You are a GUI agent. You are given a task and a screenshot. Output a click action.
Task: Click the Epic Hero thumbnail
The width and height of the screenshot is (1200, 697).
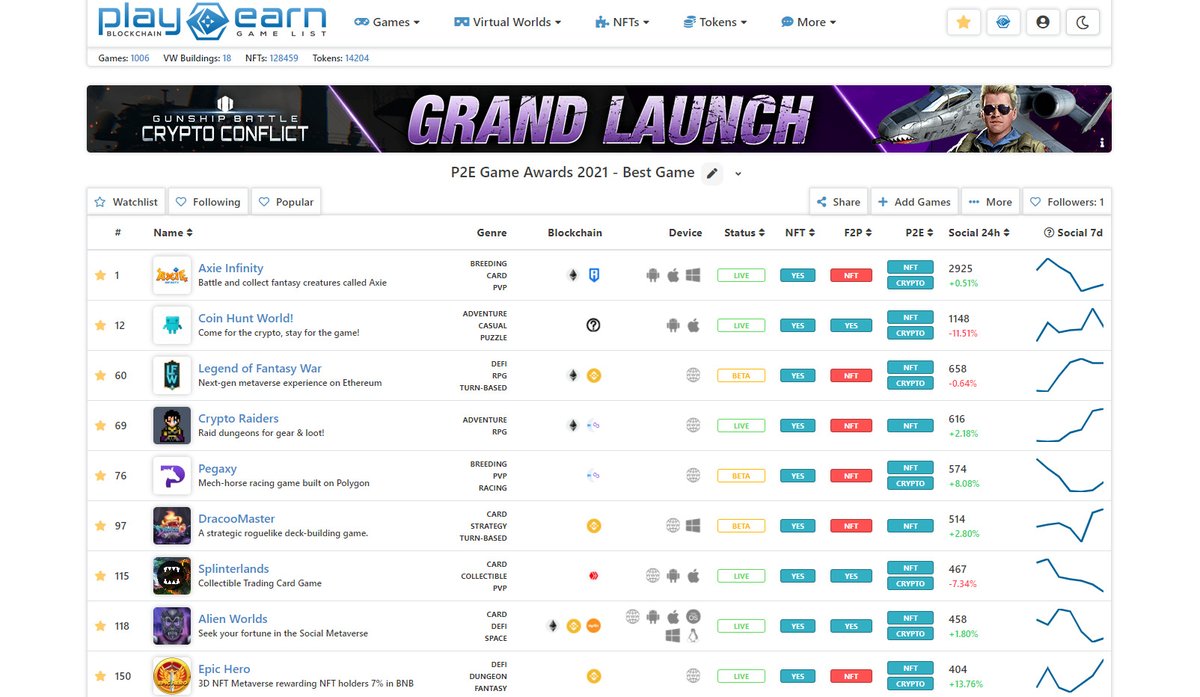[172, 676]
